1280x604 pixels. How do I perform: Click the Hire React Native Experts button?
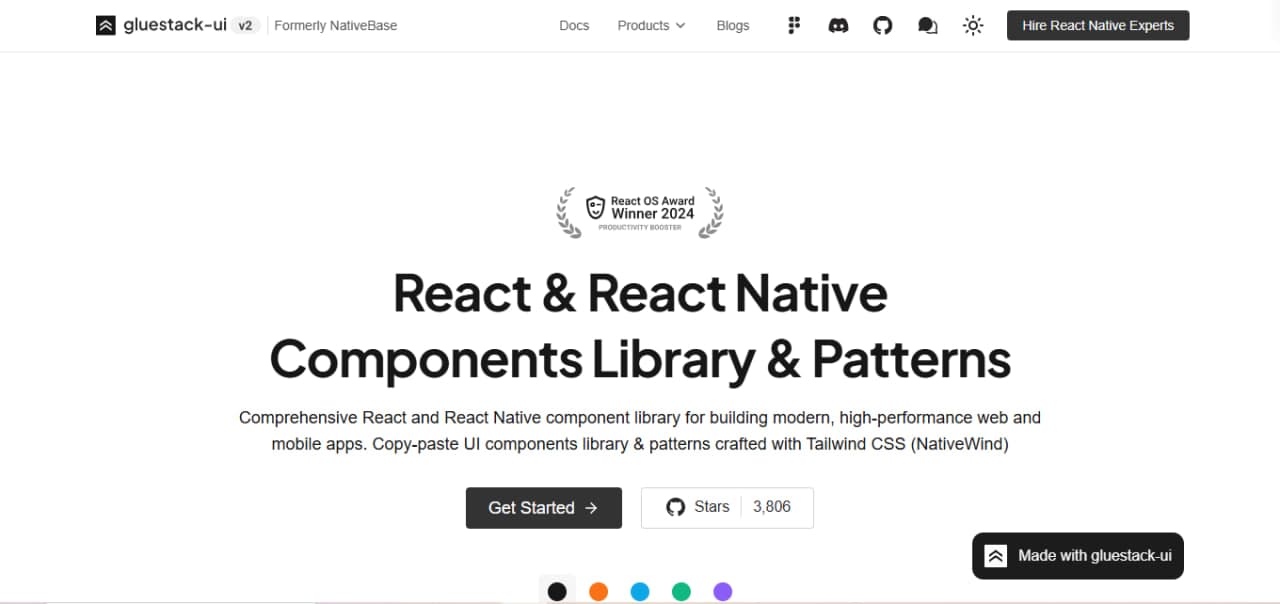coord(1098,25)
